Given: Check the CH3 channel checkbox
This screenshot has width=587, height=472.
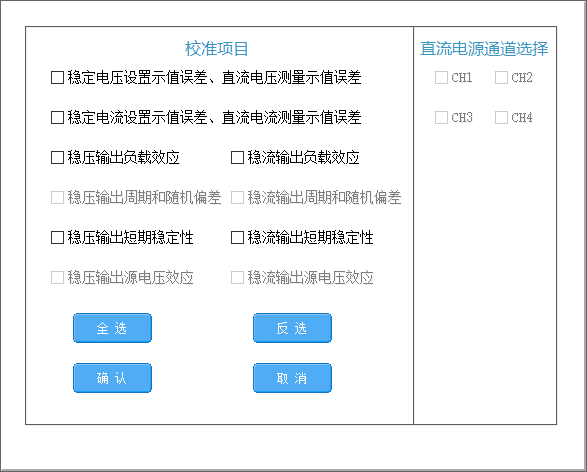Looking at the screenshot, I should tap(441, 118).
